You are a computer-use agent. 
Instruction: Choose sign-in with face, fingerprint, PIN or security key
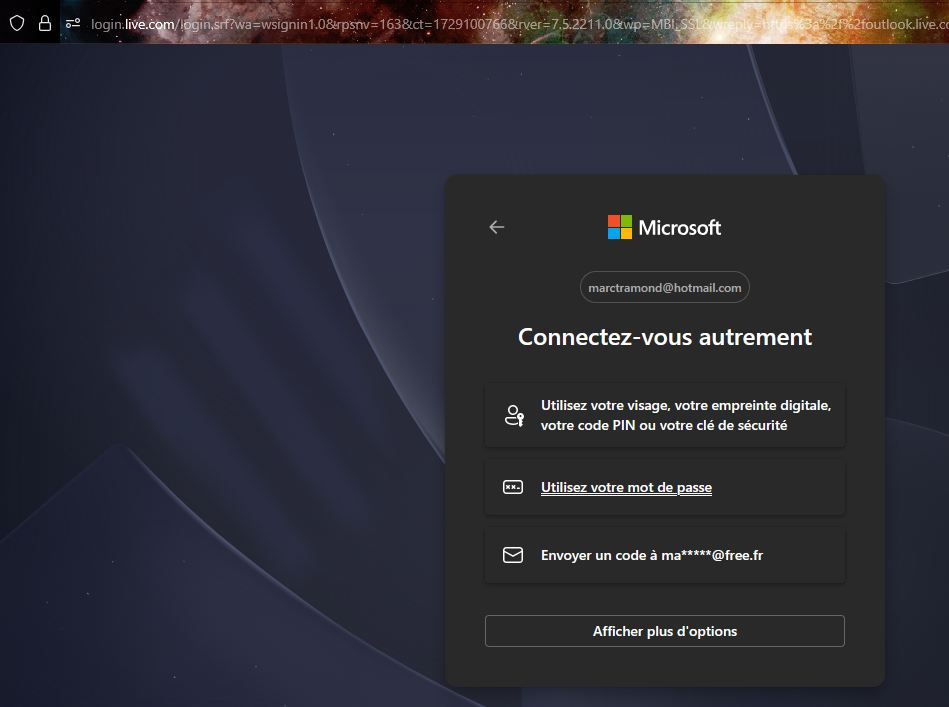665,415
